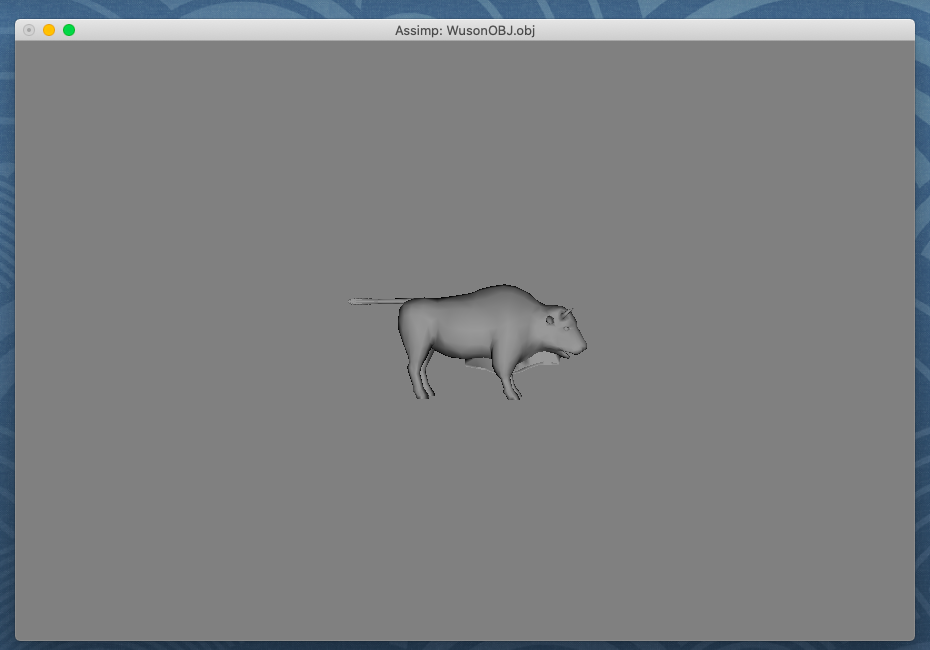Click the rendered bull 3D model

(467, 342)
